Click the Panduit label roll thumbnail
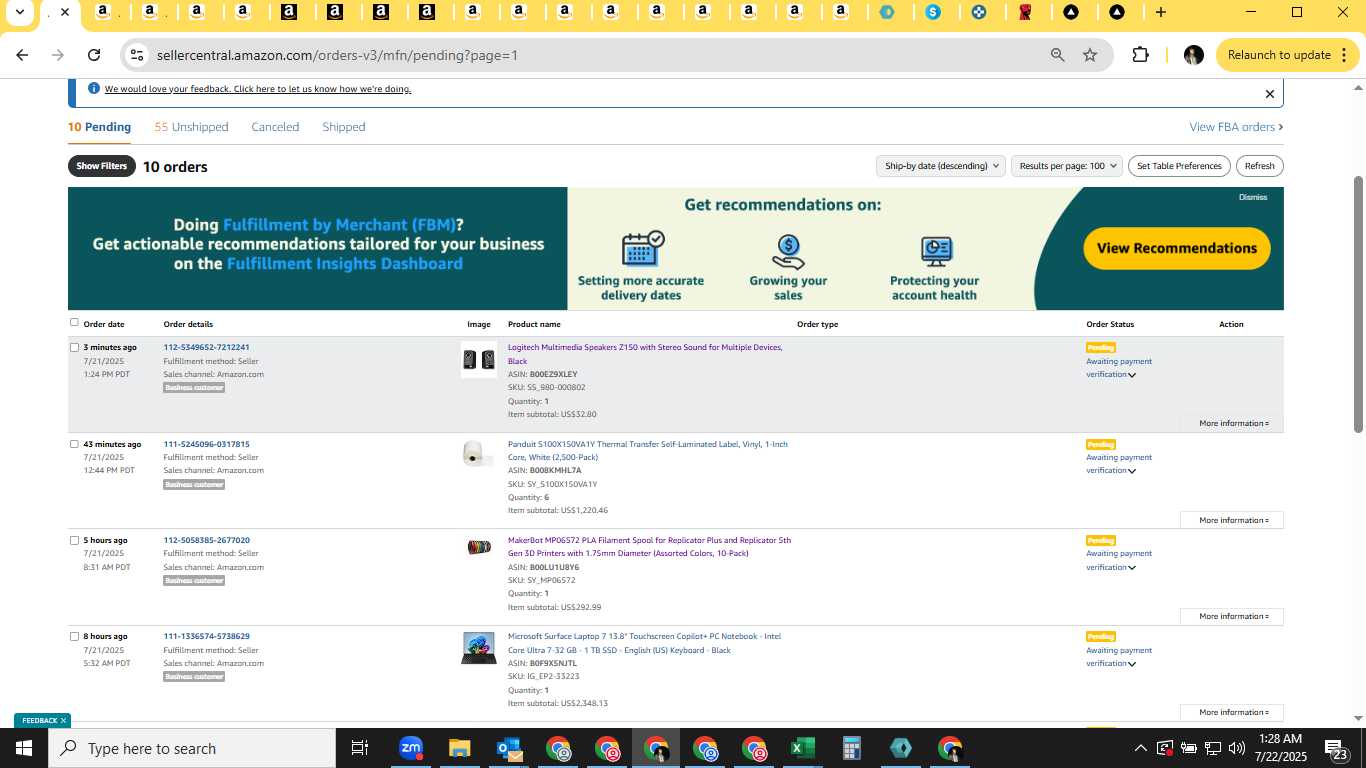This screenshot has height=768, width=1366. point(478,453)
